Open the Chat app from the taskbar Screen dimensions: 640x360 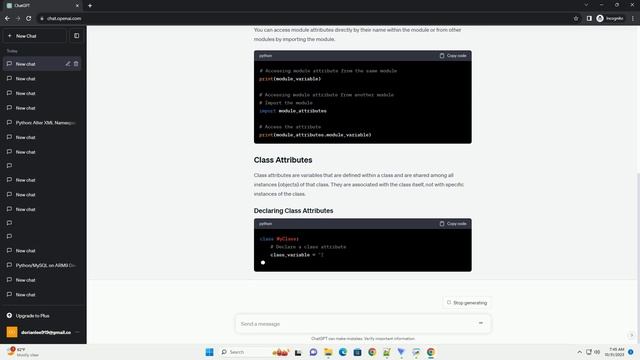coord(313,352)
